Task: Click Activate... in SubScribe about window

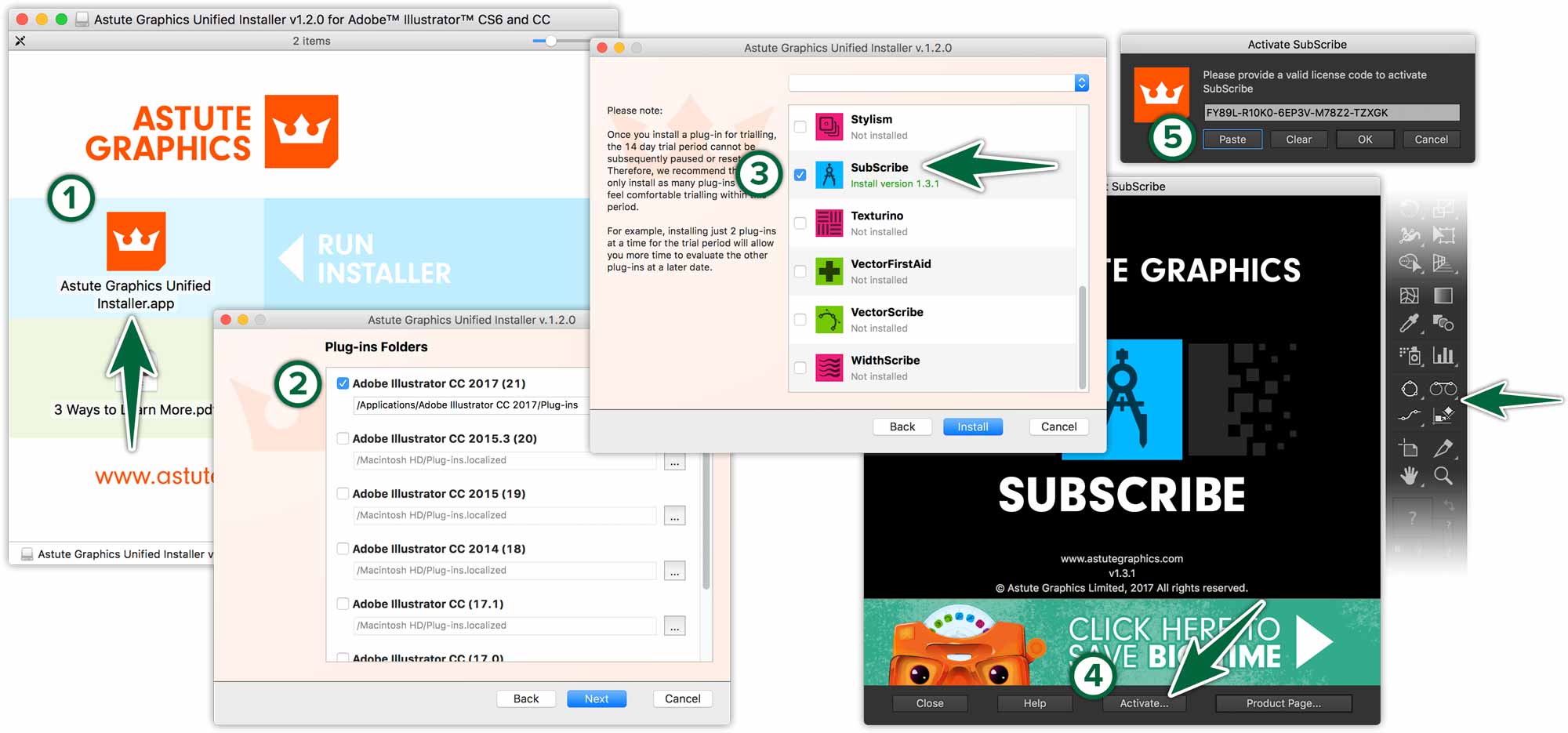Action: point(1144,703)
